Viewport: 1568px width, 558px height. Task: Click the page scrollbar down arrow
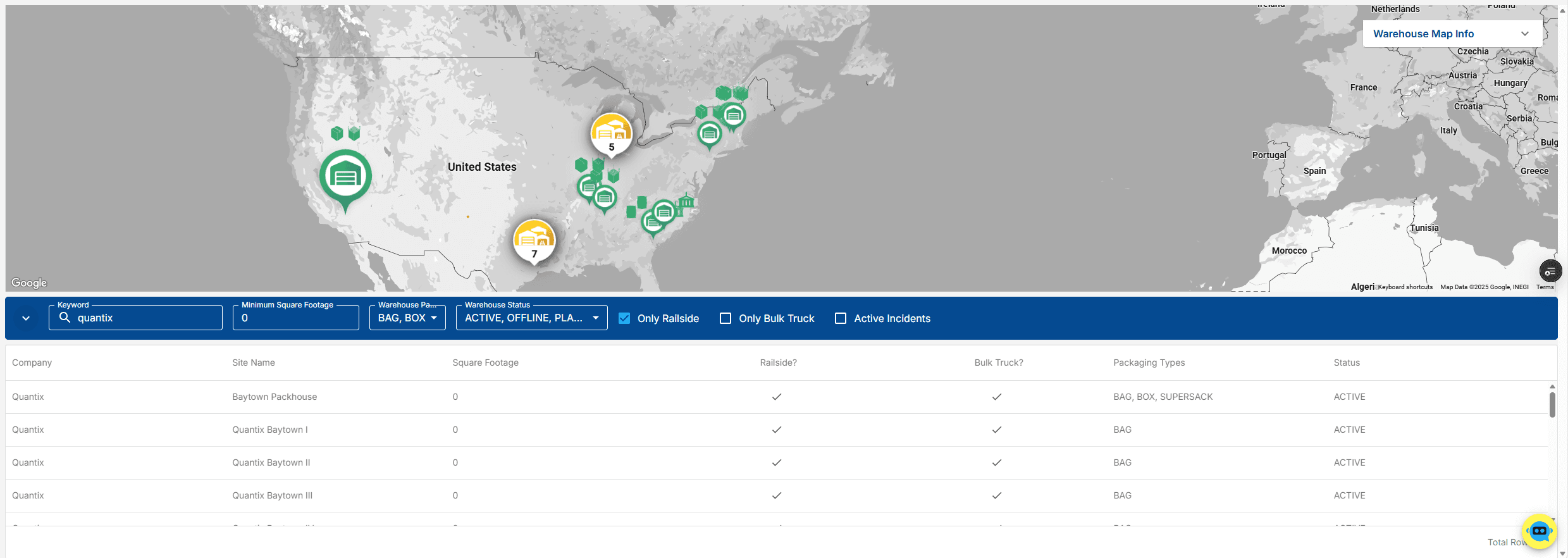point(1562,553)
